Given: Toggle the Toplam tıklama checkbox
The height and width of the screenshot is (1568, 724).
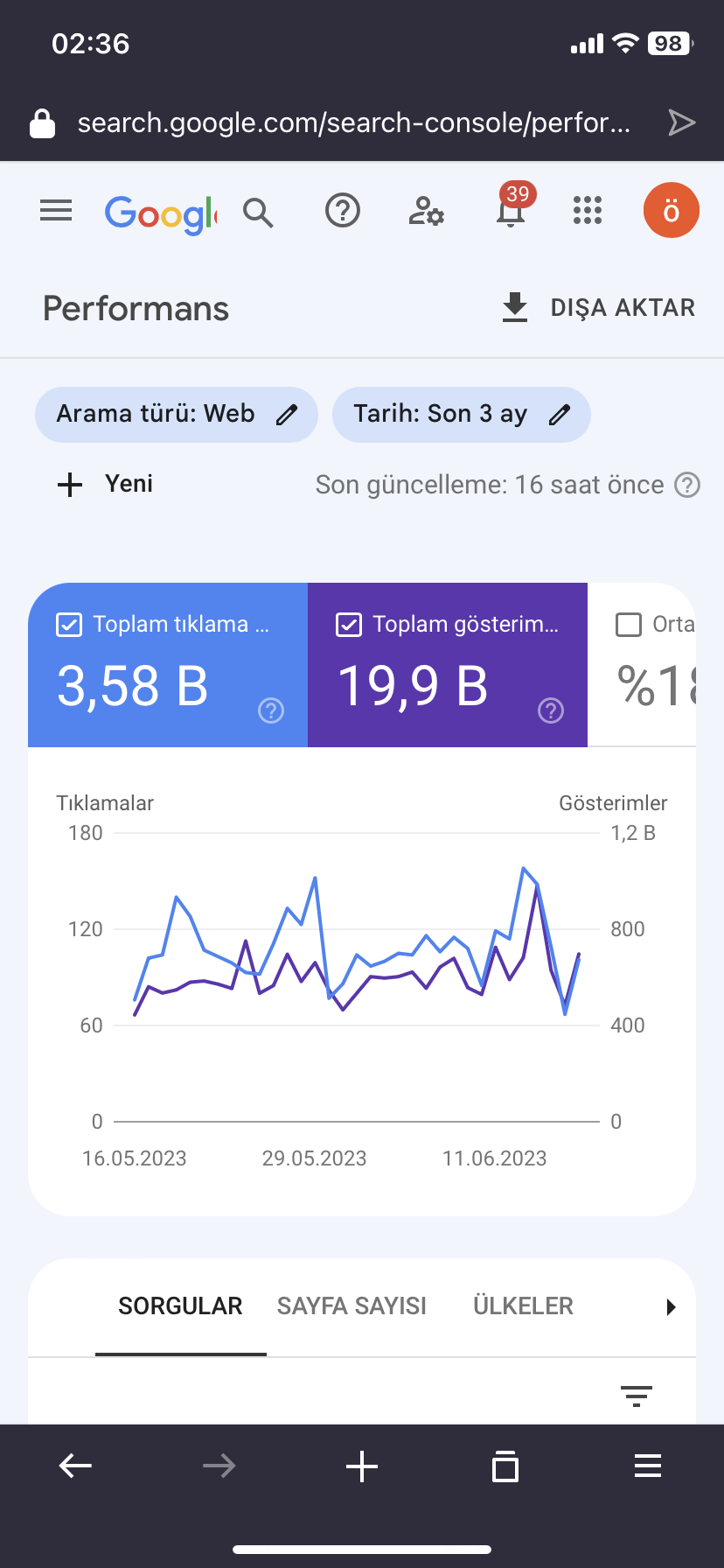Looking at the screenshot, I should (x=69, y=625).
